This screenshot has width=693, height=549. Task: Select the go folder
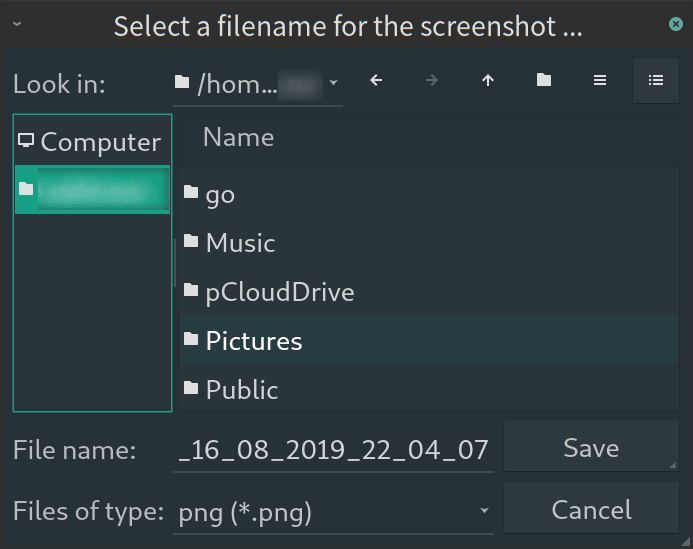[x=429, y=194]
